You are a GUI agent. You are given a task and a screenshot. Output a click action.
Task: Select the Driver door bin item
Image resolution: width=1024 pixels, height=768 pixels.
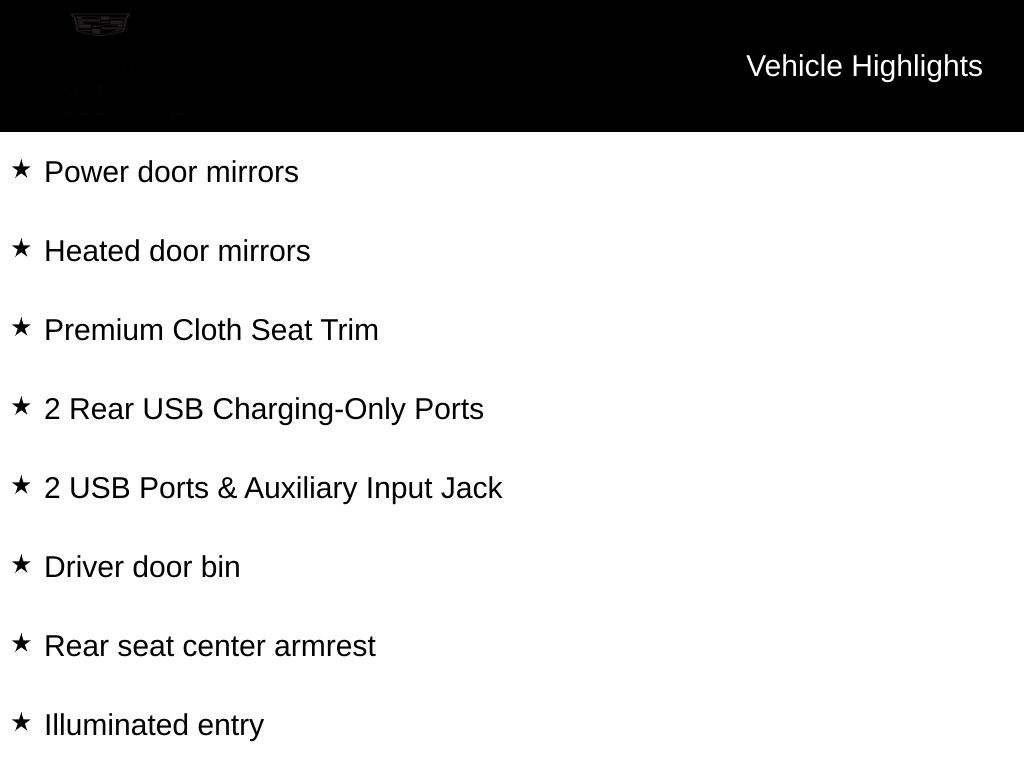click(x=142, y=568)
